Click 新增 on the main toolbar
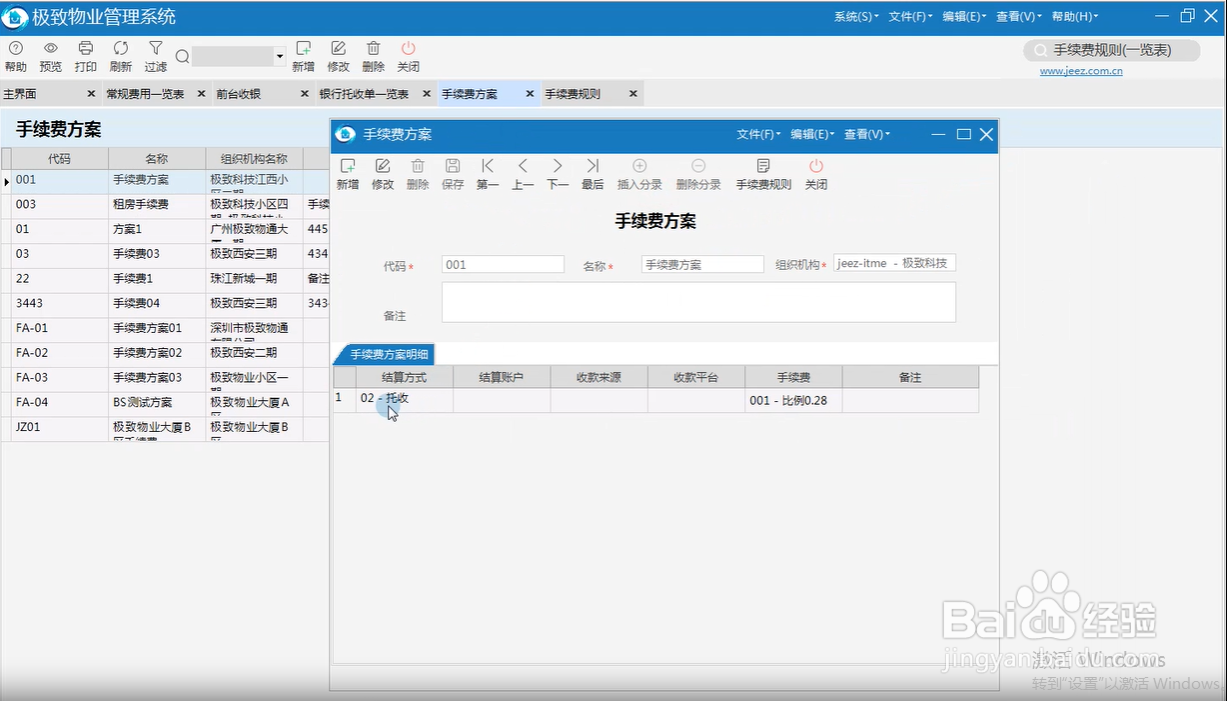The height and width of the screenshot is (701, 1227). click(x=303, y=54)
